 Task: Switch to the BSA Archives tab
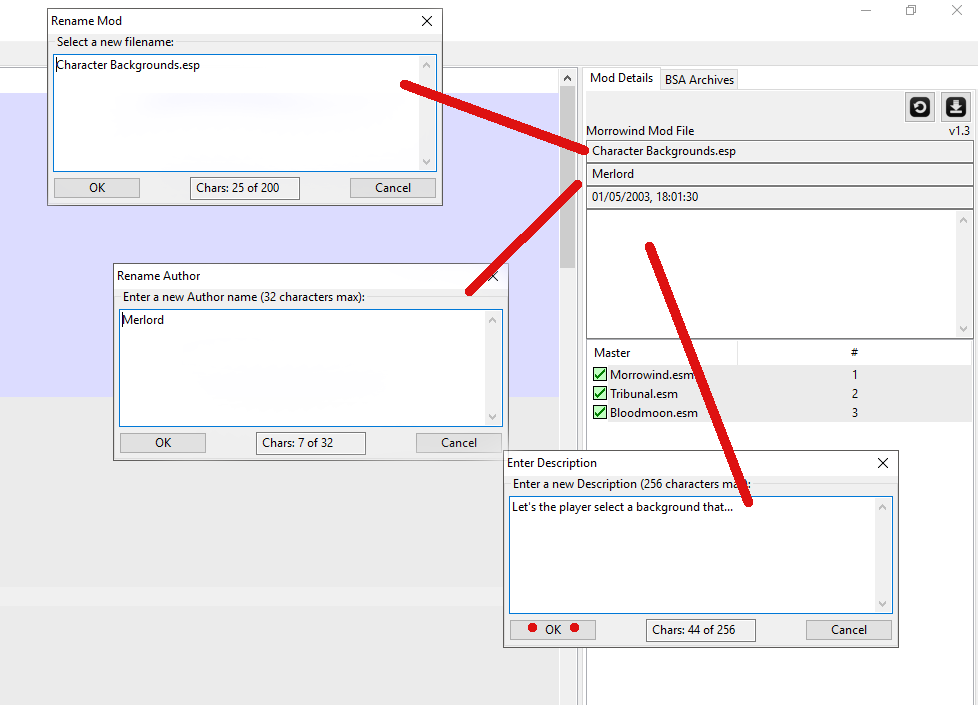[699, 80]
